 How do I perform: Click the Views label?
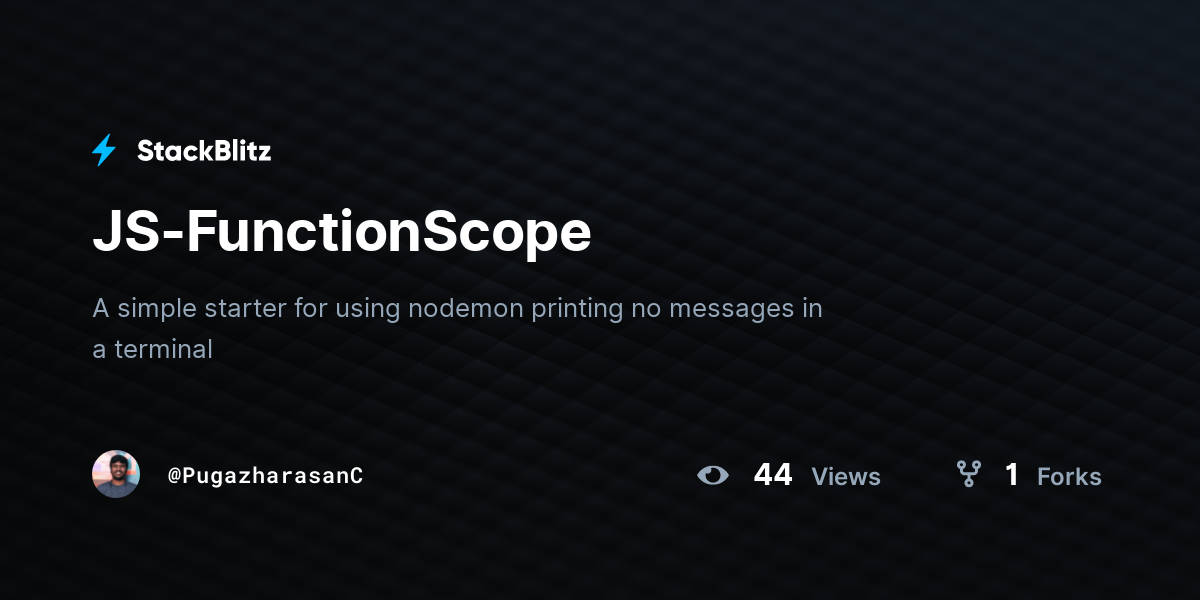pyautogui.click(x=846, y=477)
